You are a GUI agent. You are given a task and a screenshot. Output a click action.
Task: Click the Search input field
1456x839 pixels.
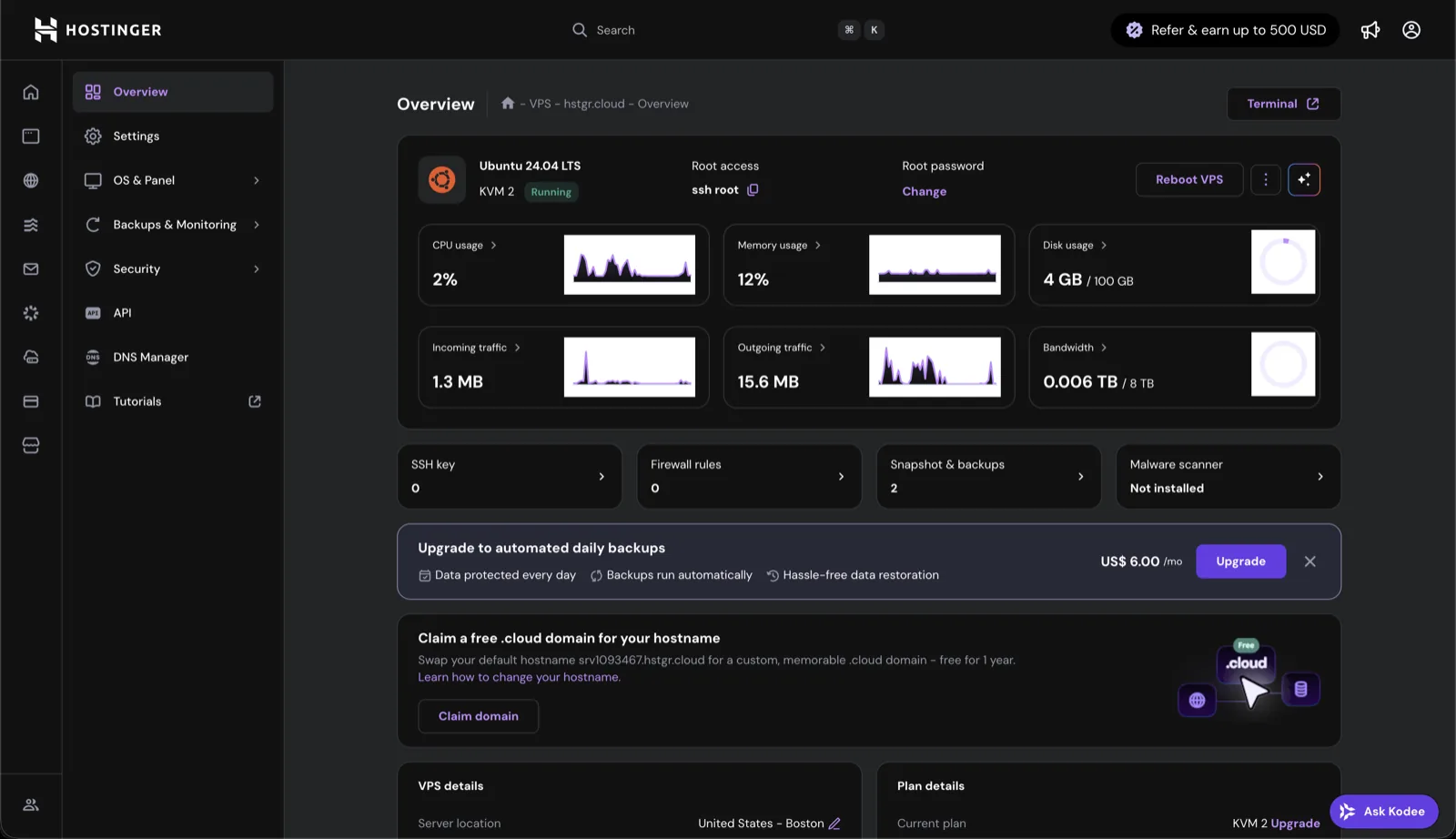(728, 30)
